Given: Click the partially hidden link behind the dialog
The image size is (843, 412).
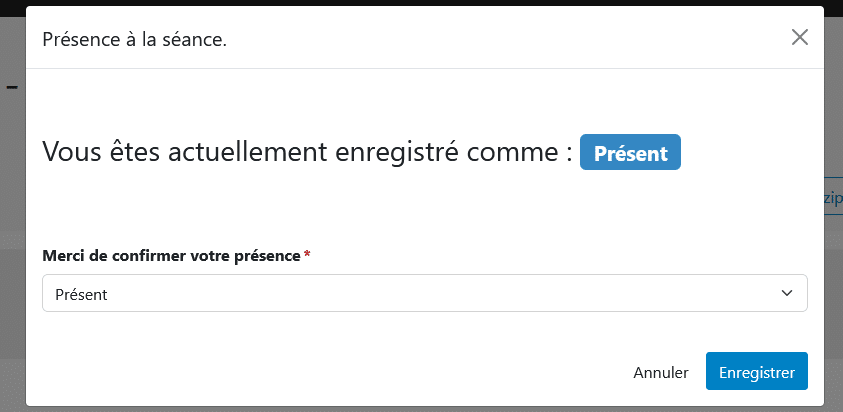Looking at the screenshot, I should click(x=833, y=198).
